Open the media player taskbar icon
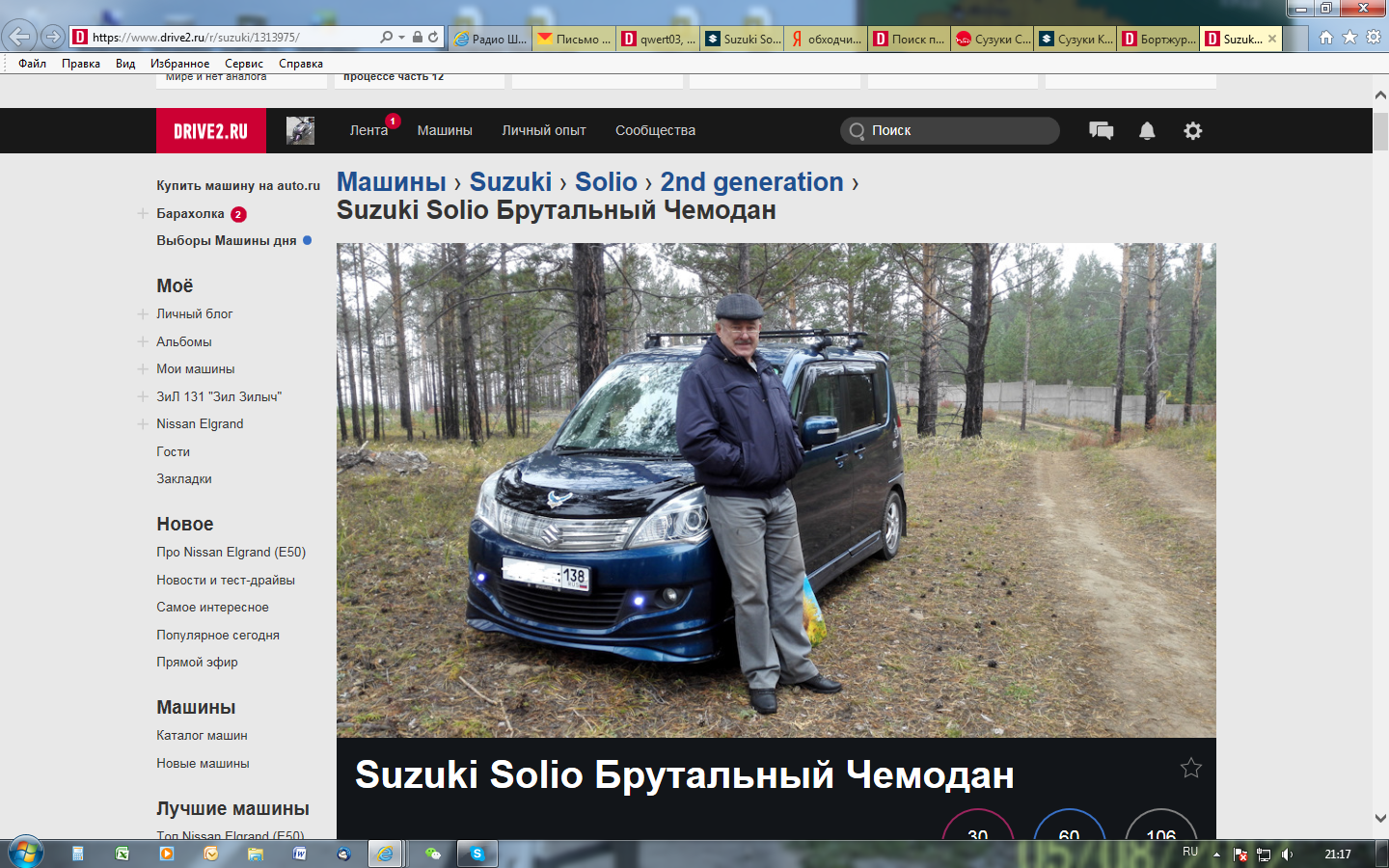Image resolution: width=1389 pixels, height=868 pixels. point(167,854)
